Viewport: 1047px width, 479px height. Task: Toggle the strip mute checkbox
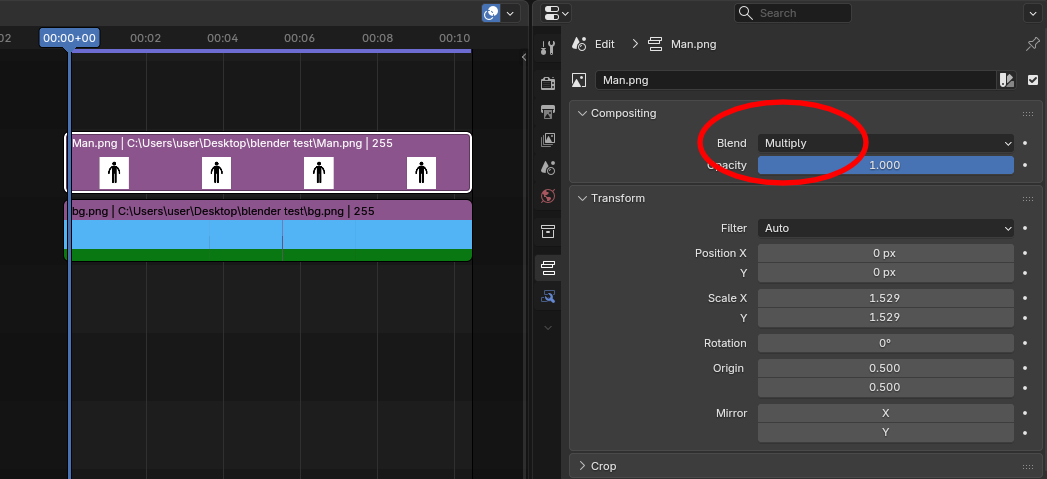coord(1033,80)
